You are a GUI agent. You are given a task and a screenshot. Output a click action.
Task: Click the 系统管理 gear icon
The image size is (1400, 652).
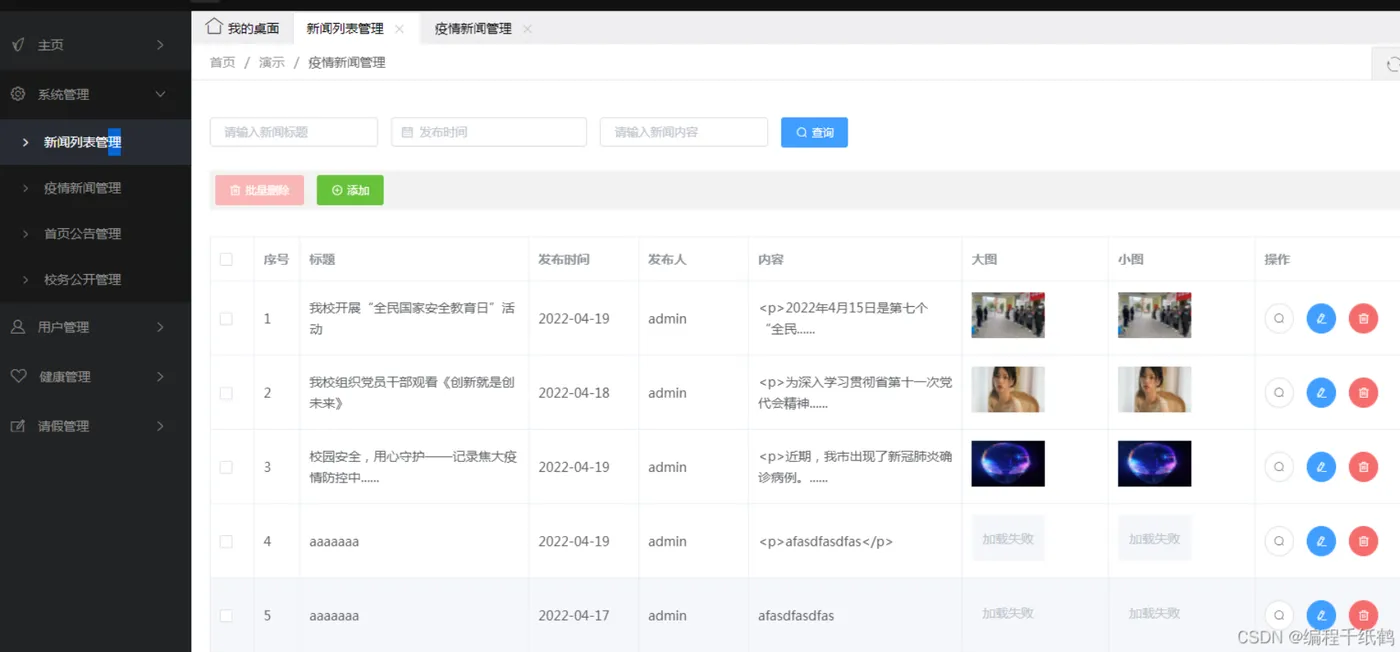click(18, 94)
